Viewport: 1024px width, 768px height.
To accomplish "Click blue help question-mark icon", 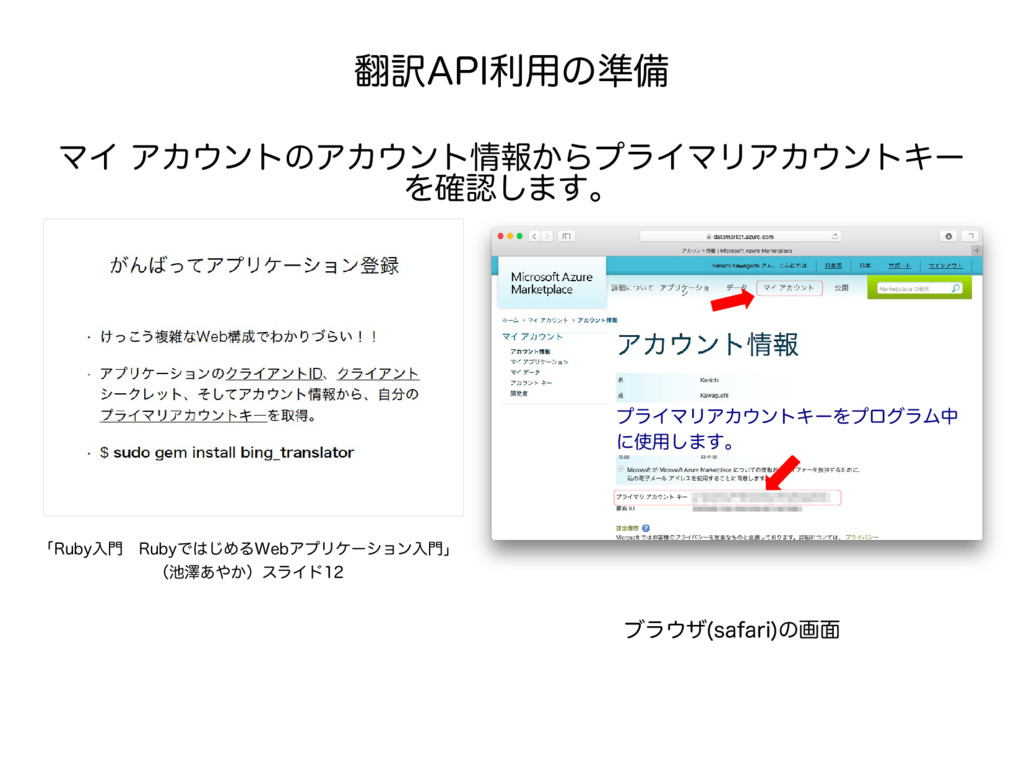I will tap(646, 528).
